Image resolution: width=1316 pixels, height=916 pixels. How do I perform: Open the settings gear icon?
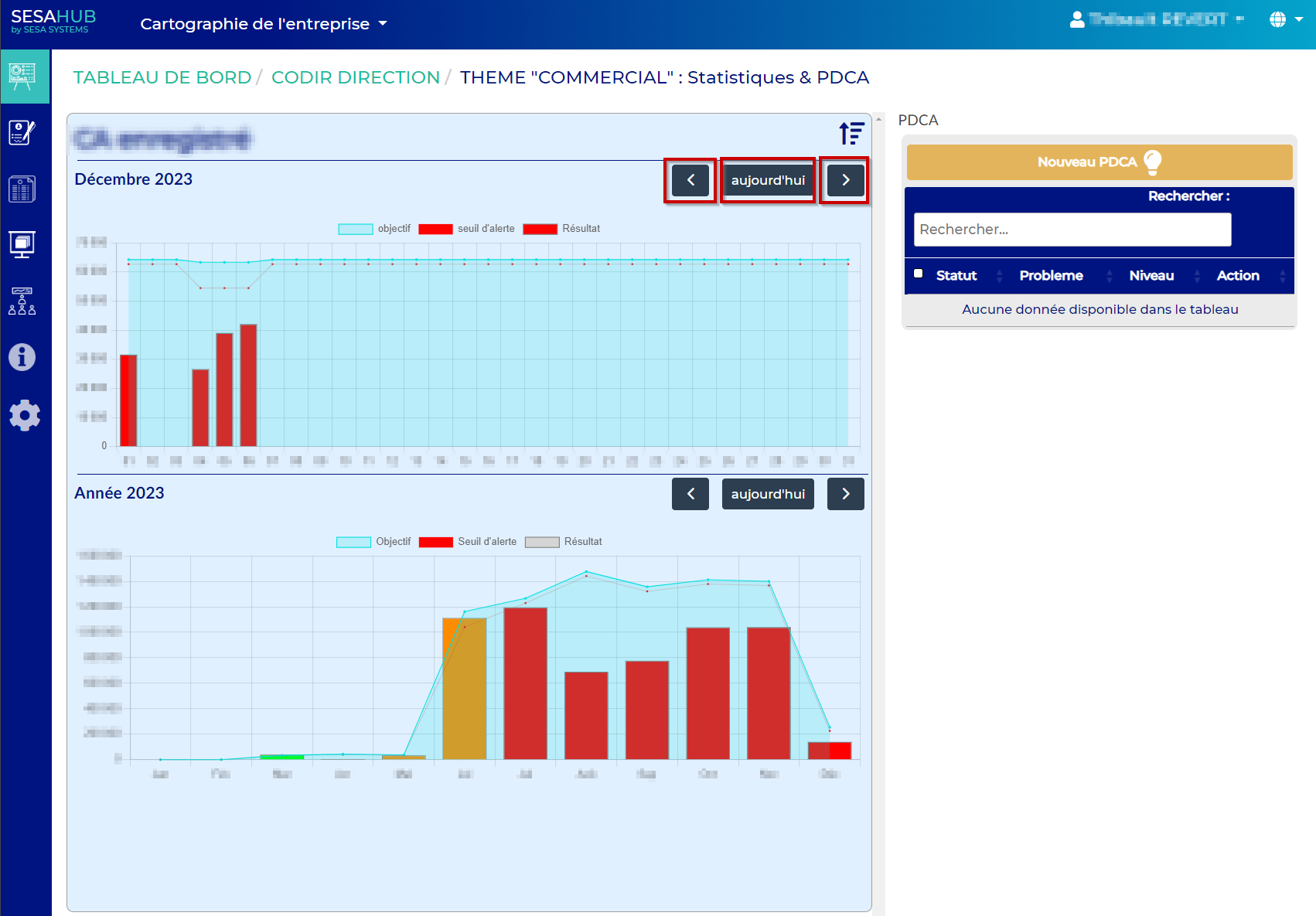coord(24,415)
